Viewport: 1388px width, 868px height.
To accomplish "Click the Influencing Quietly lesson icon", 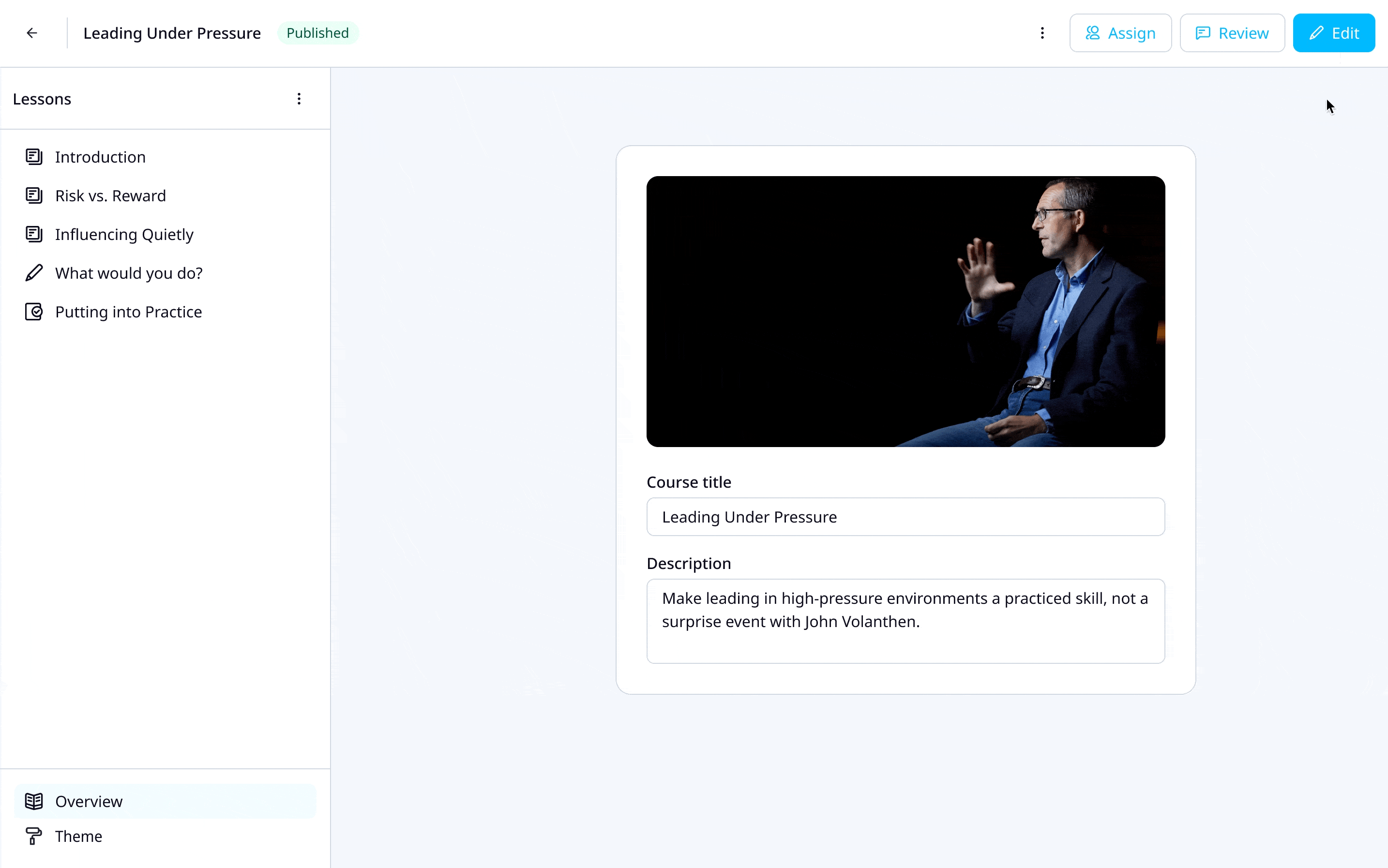I will click(34, 234).
